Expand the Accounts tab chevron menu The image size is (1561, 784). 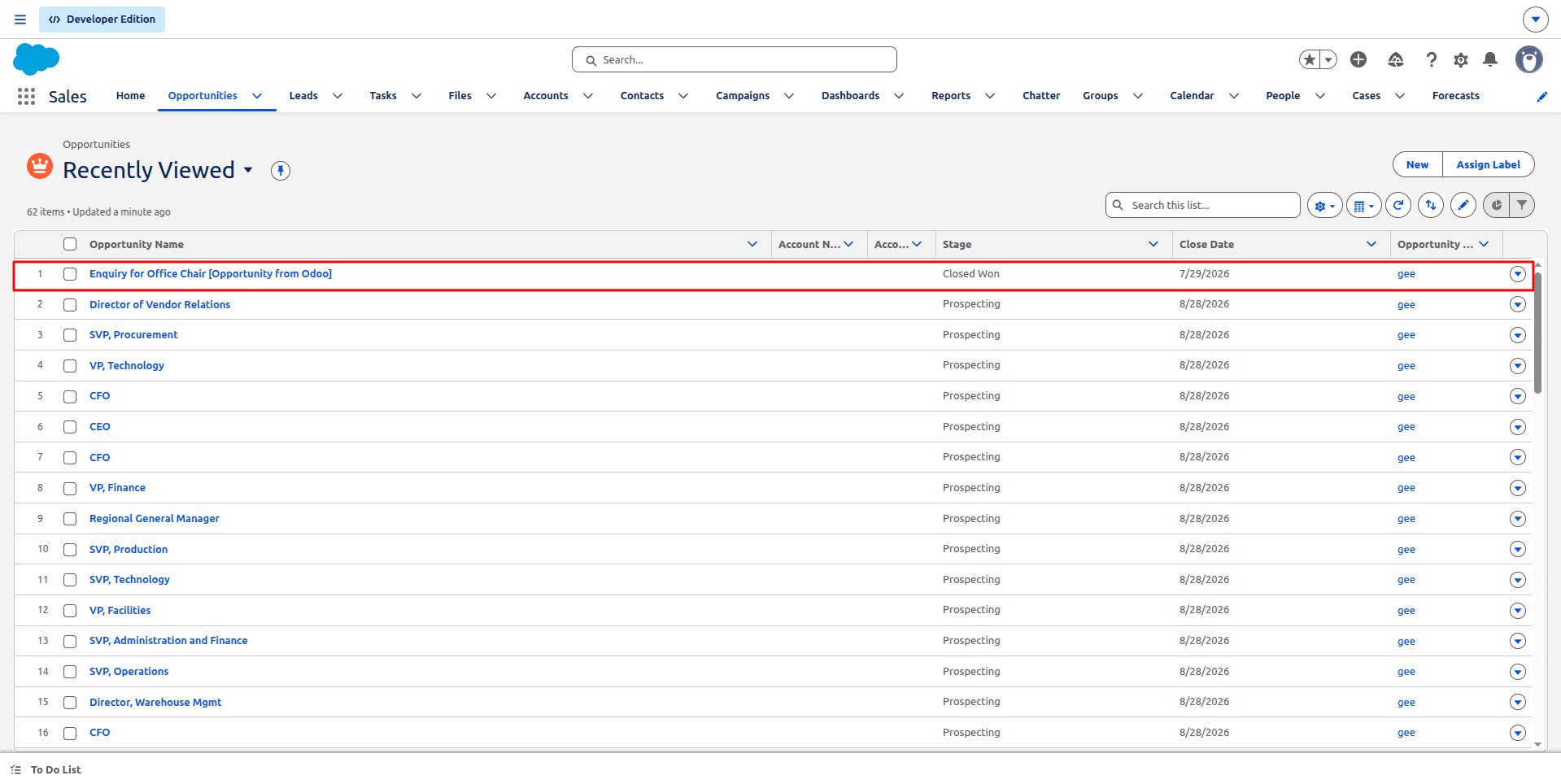[x=588, y=96]
